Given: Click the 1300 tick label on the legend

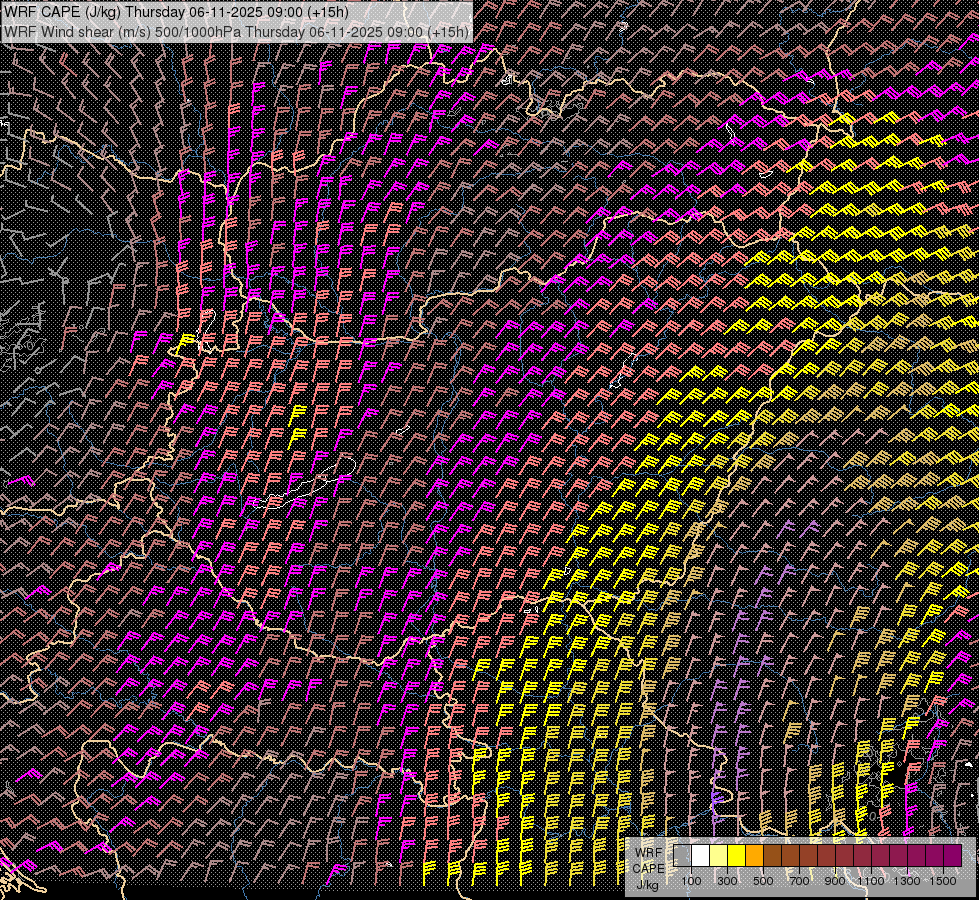Looking at the screenshot, I should pos(907,881).
